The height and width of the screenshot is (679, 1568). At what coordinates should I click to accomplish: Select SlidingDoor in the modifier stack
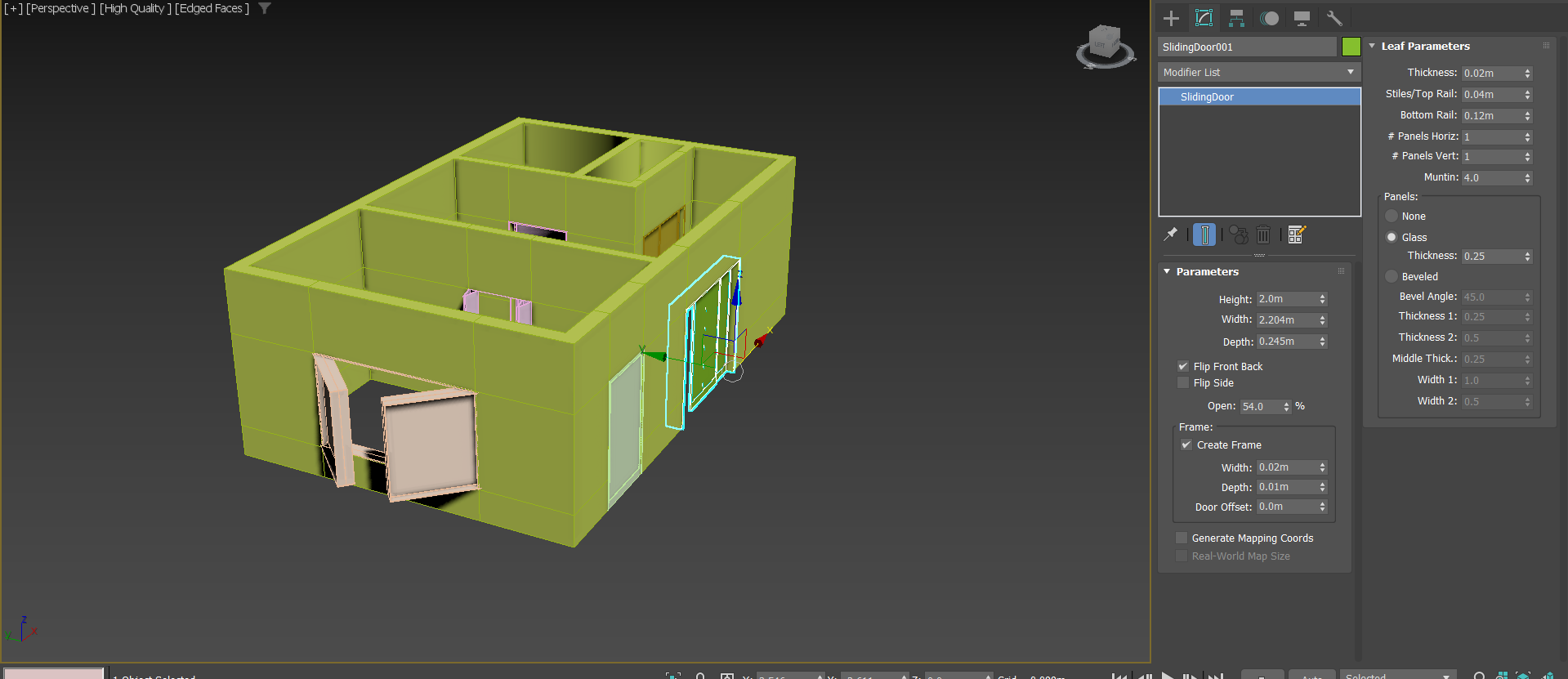(x=1259, y=96)
